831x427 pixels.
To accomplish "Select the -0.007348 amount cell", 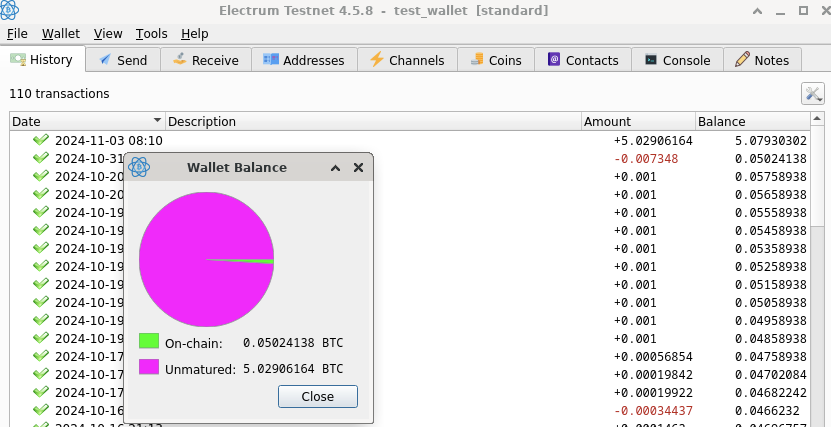I will (x=646, y=159).
